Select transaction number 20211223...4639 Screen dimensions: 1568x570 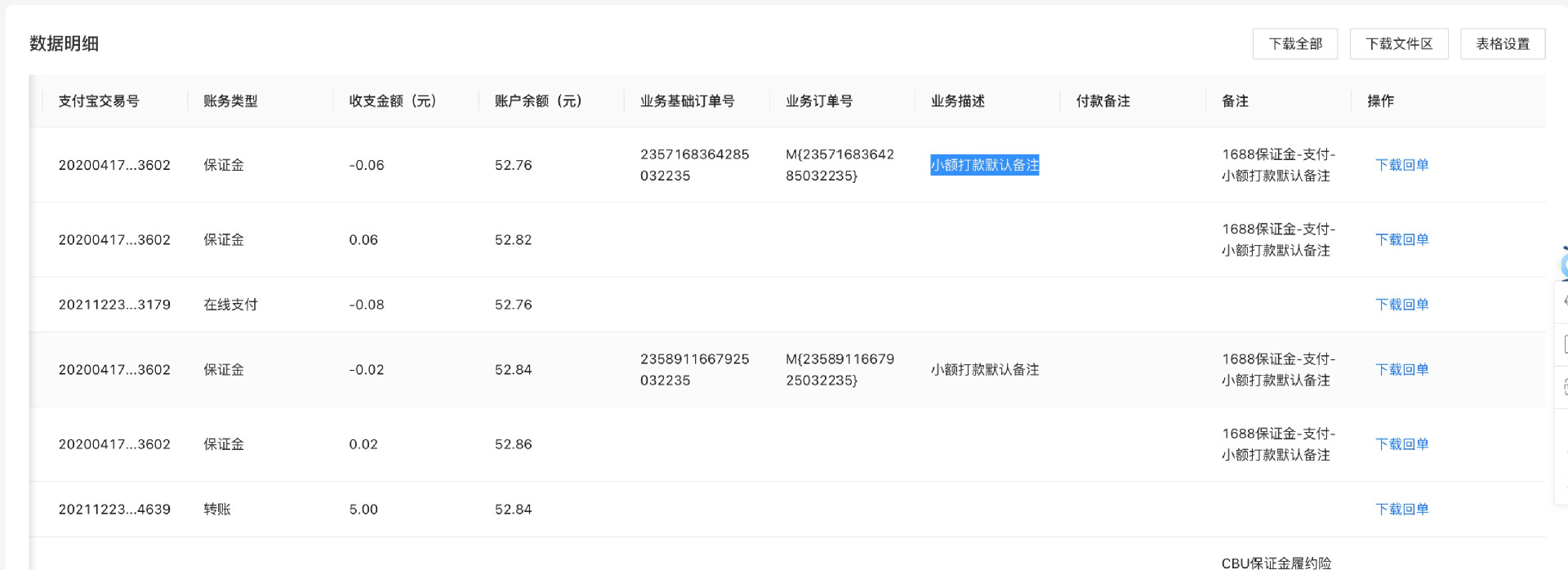click(x=114, y=510)
